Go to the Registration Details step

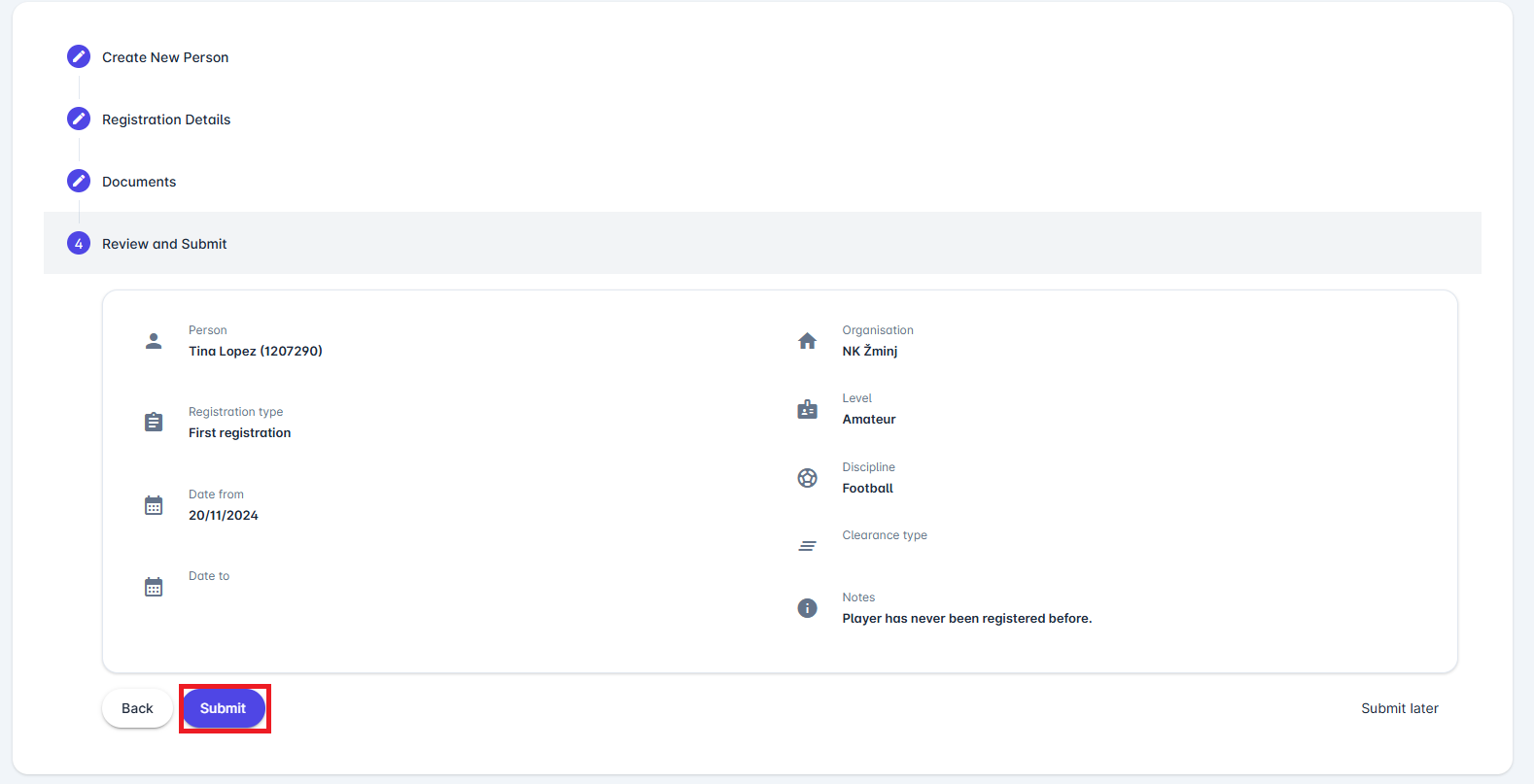(x=166, y=119)
